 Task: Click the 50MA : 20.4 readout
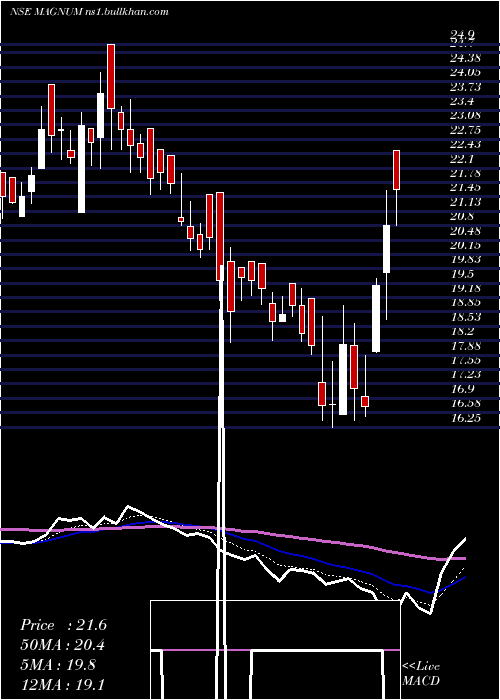point(63,645)
